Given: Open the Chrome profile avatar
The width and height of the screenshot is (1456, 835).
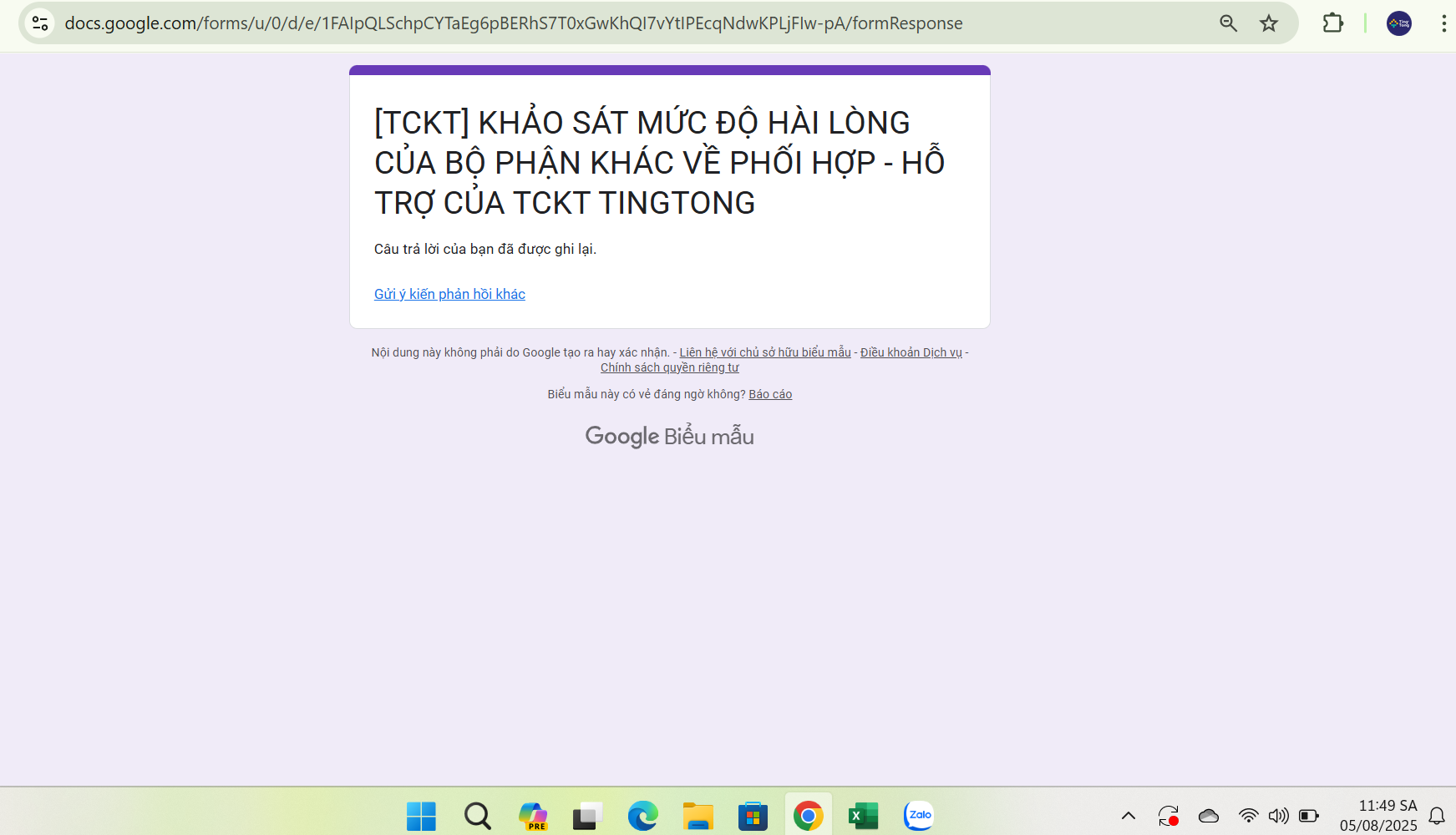Looking at the screenshot, I should pos(1399,23).
